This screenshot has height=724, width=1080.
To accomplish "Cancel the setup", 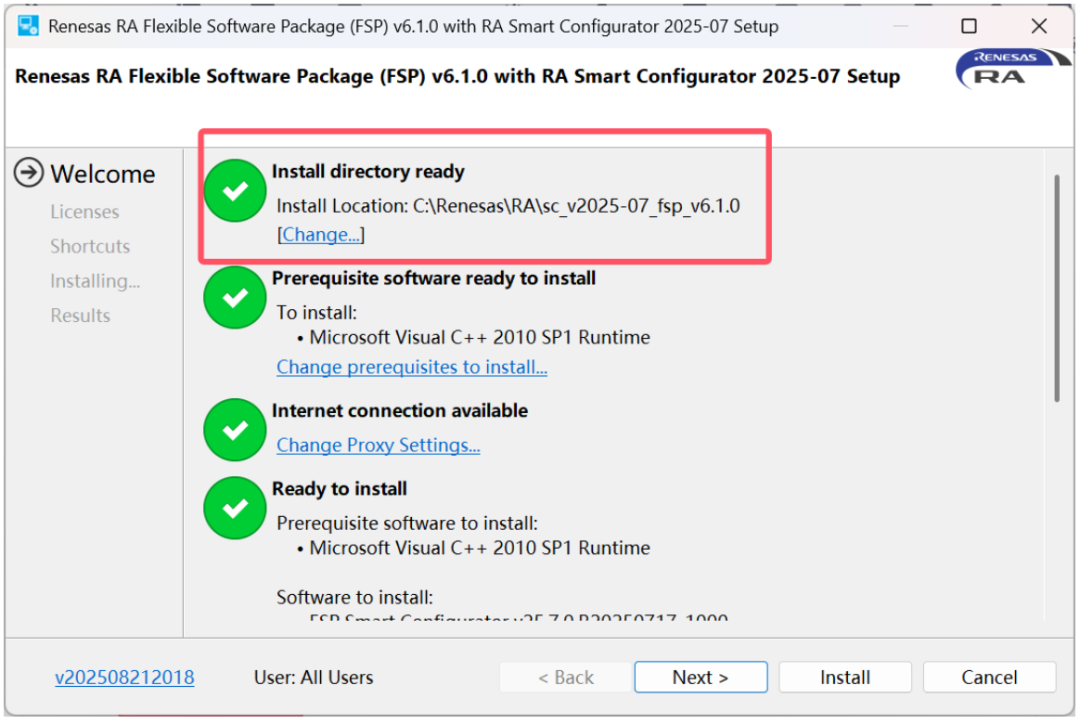I will (x=989, y=677).
